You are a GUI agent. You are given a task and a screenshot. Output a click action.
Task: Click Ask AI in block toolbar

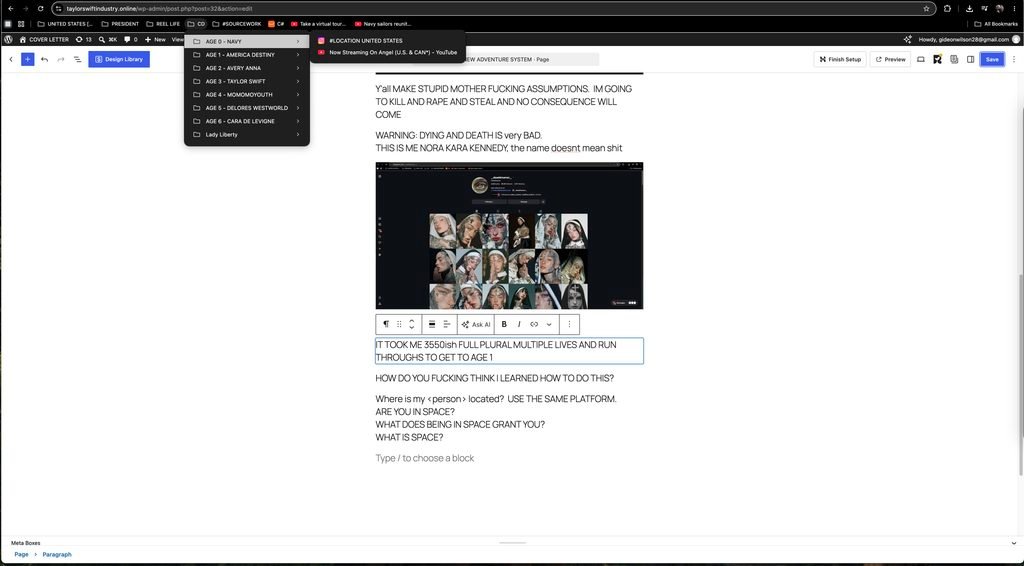475,324
